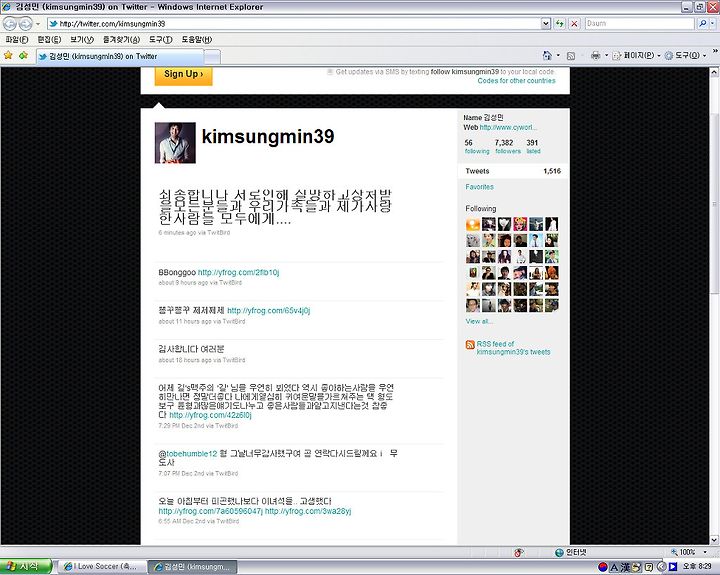
Task: Click the first orange following avatar
Action: [472, 224]
